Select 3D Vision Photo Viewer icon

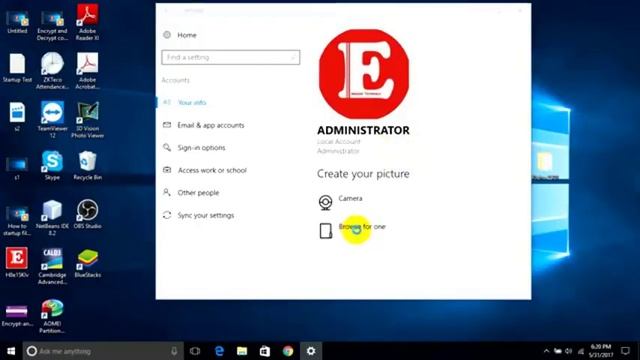(87, 119)
